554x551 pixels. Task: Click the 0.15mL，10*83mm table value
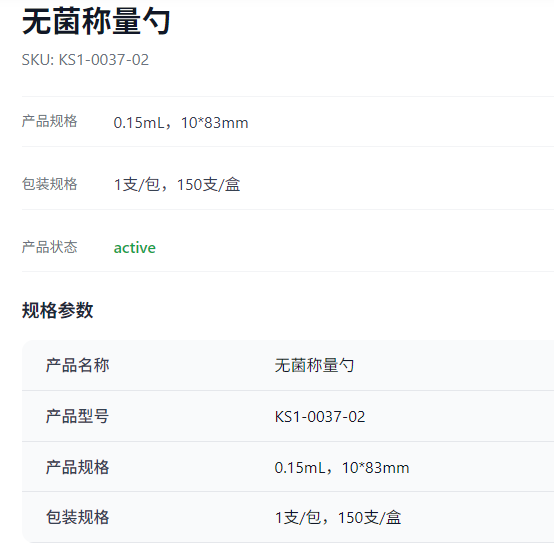point(342,468)
